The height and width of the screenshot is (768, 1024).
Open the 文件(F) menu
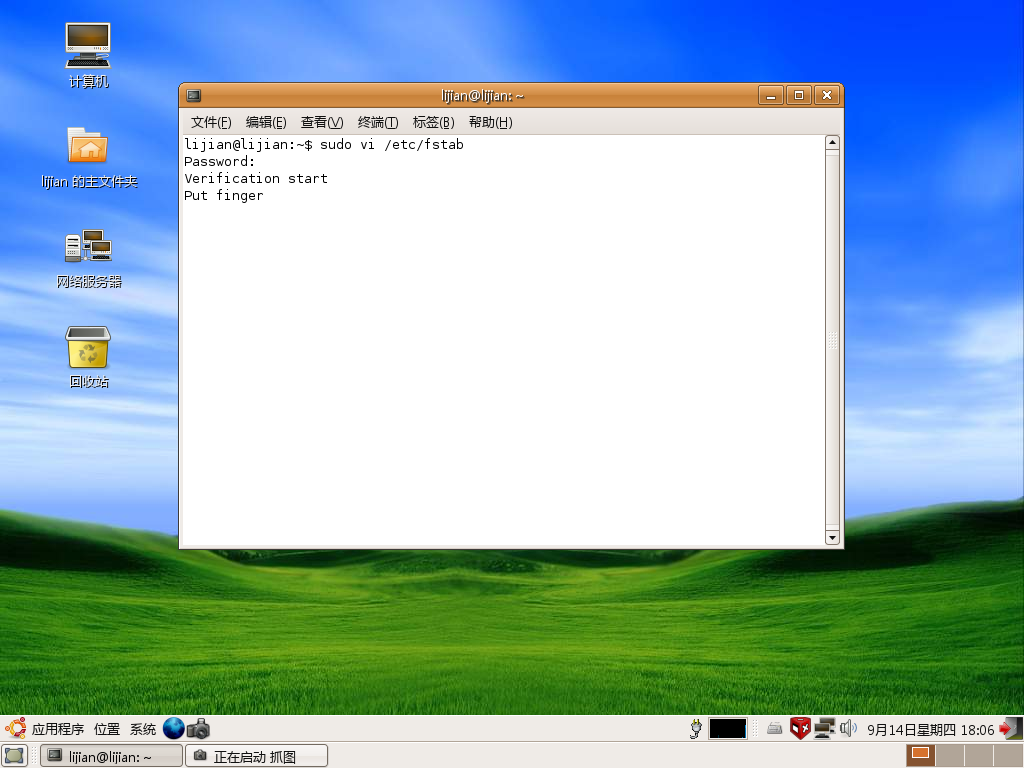click(211, 122)
